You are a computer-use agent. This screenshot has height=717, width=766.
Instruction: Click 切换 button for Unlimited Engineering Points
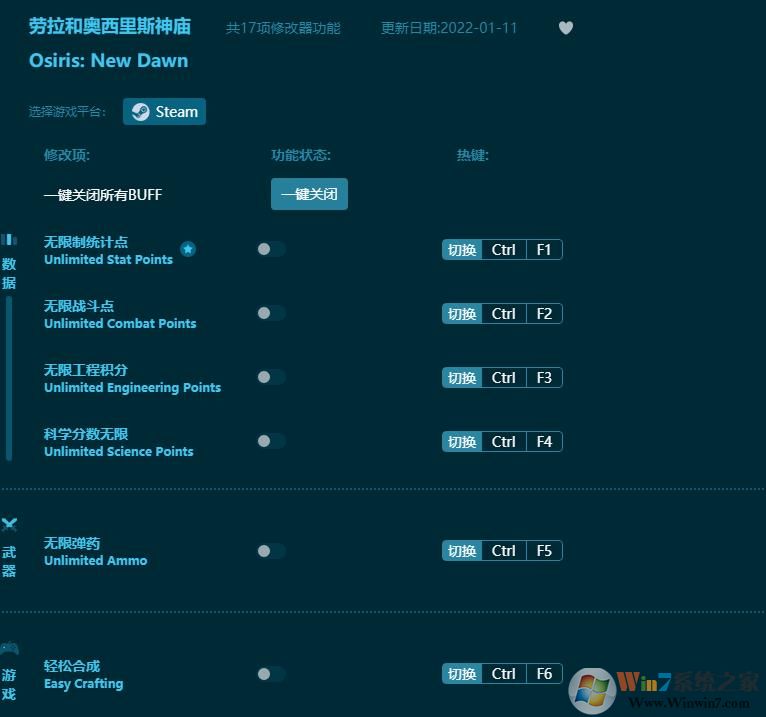coord(462,378)
